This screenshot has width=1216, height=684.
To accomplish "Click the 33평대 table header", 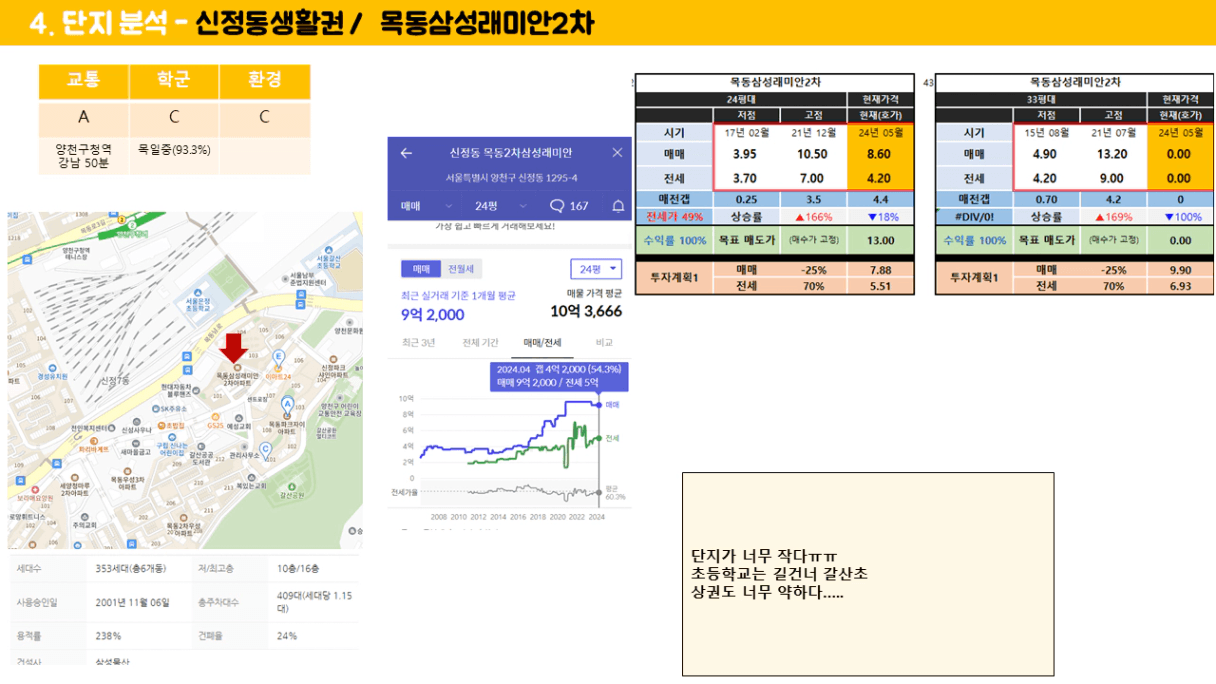I will pyautogui.click(x=1040, y=100).
